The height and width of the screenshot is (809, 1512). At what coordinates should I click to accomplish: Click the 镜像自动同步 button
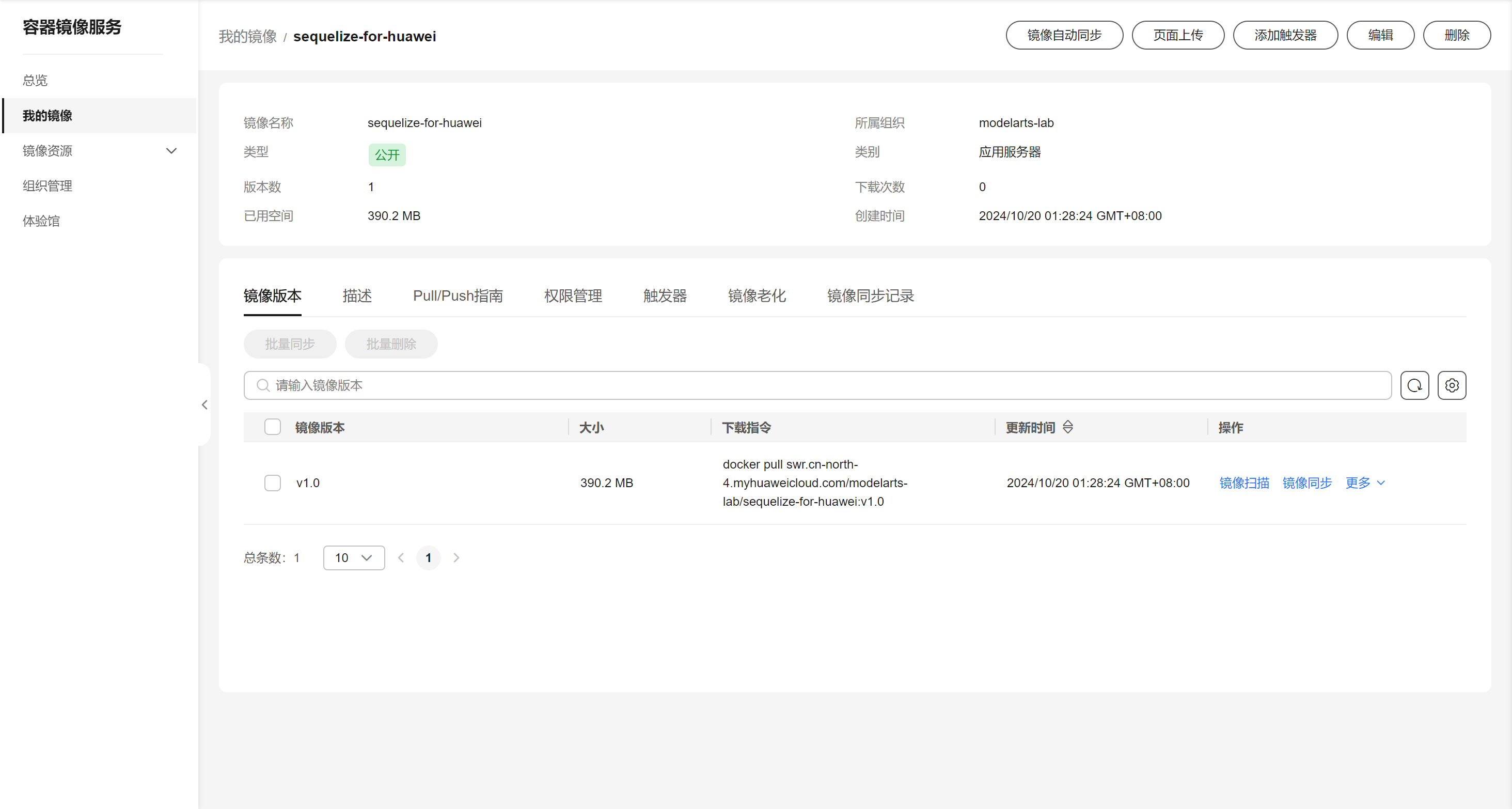coord(1064,35)
